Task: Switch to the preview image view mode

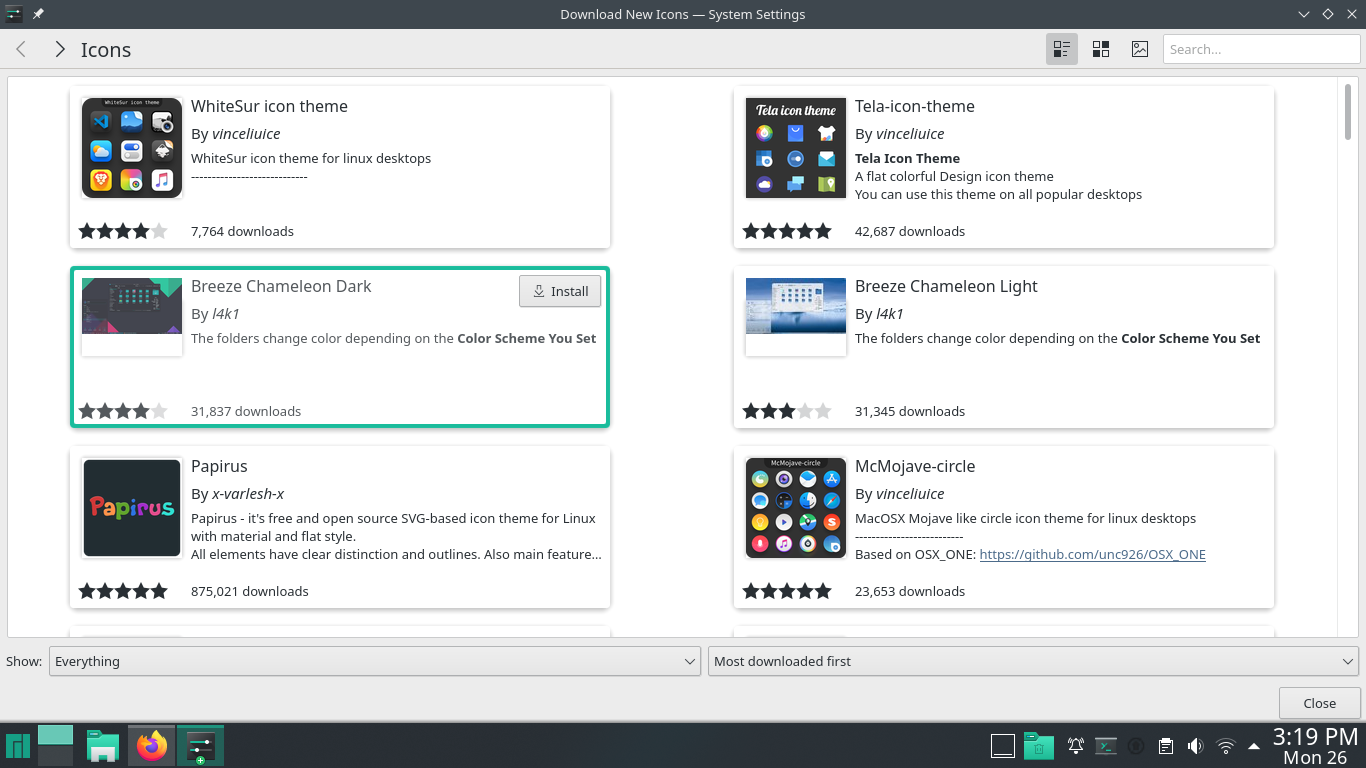Action: point(1139,49)
